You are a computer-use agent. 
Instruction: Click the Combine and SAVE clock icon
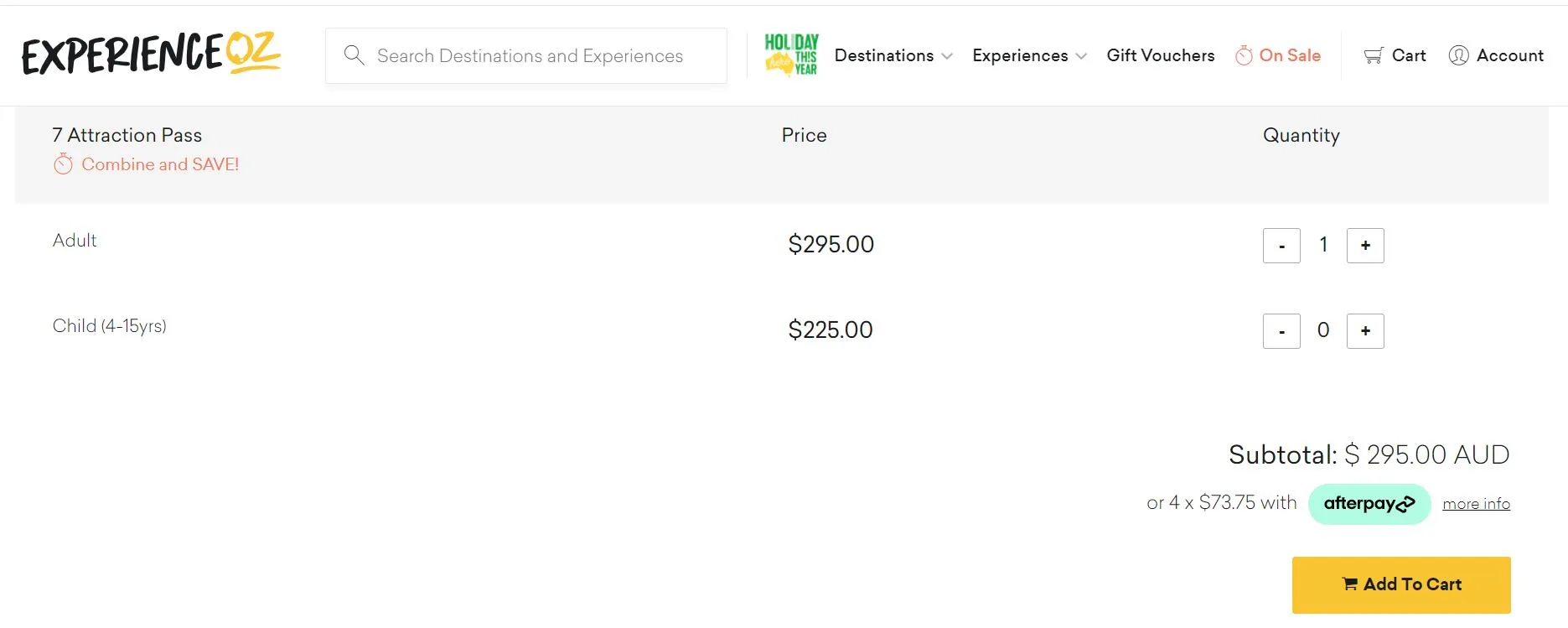coord(63,164)
